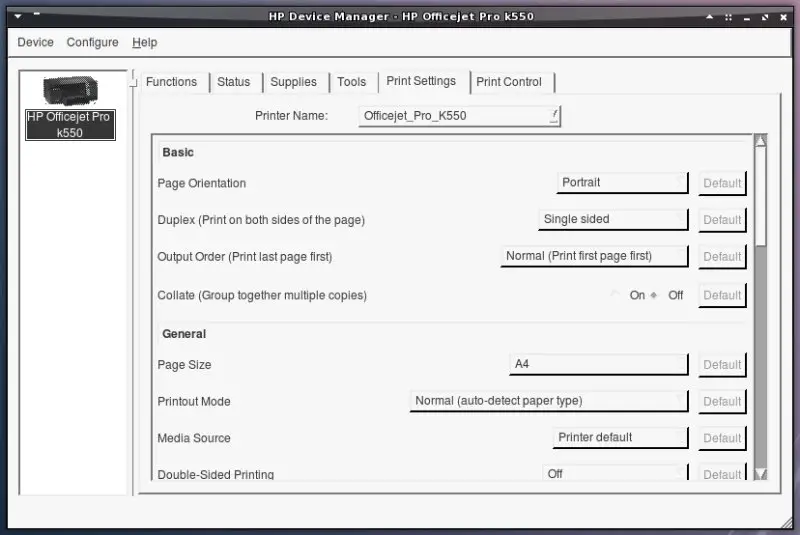Screen dimensions: 800x535
Task: Click the shade-up arrow icon in title bar
Action: point(709,17)
